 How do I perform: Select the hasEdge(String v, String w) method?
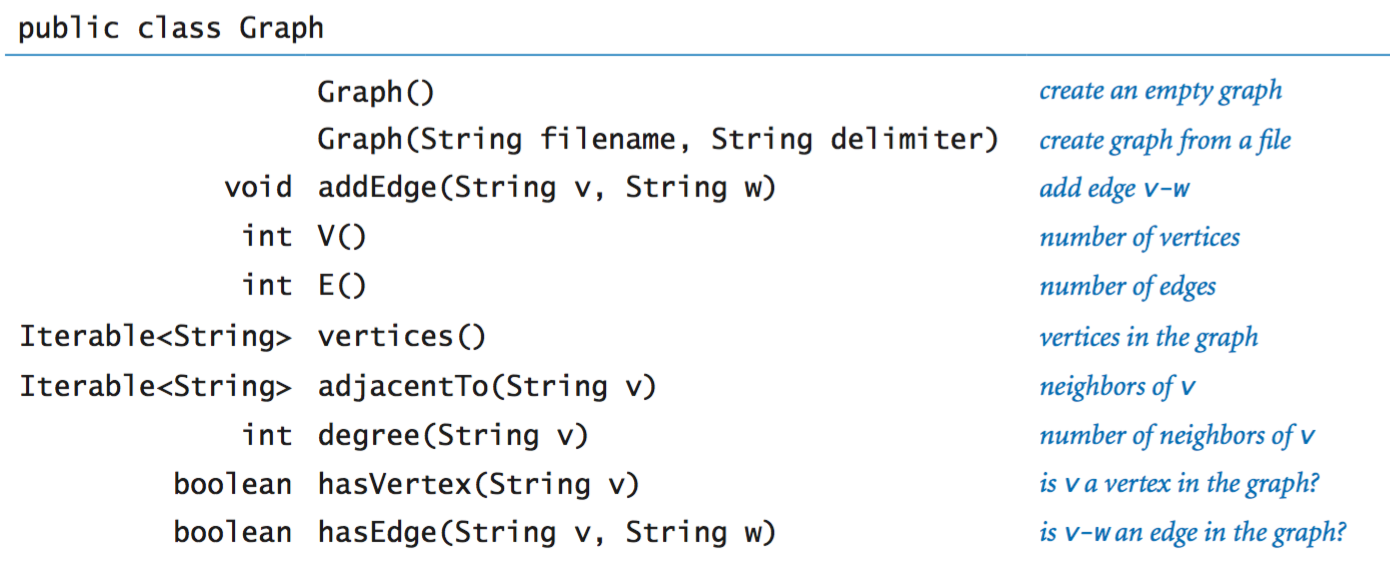pos(547,533)
